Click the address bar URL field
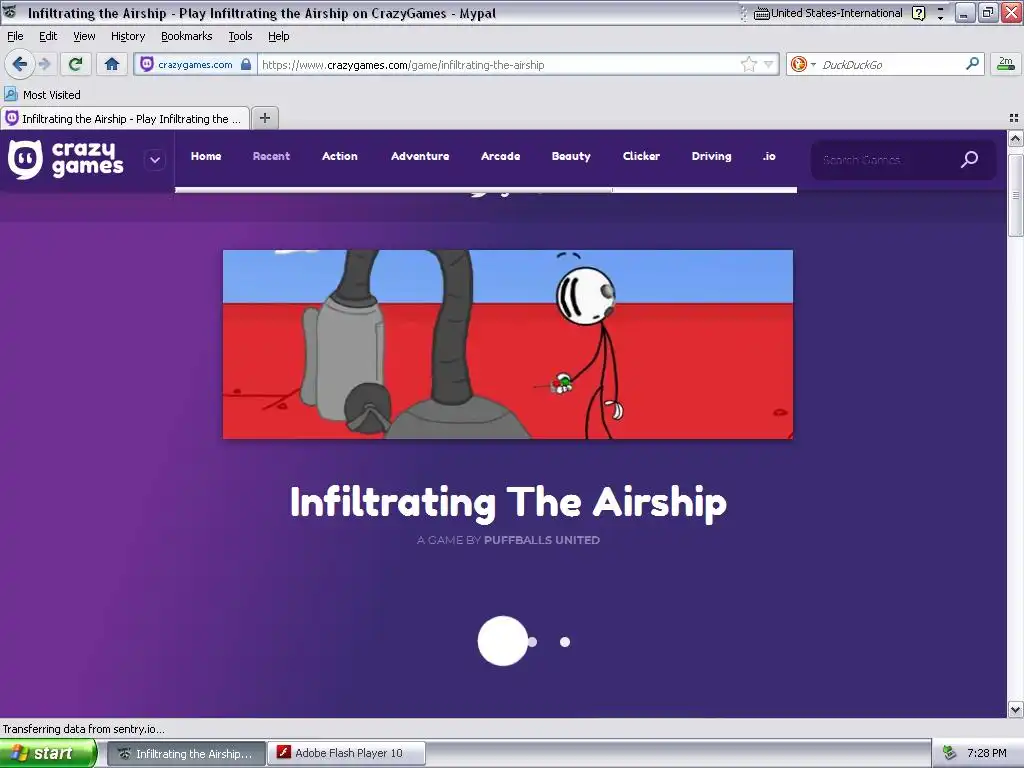The width and height of the screenshot is (1024, 768). pos(500,65)
